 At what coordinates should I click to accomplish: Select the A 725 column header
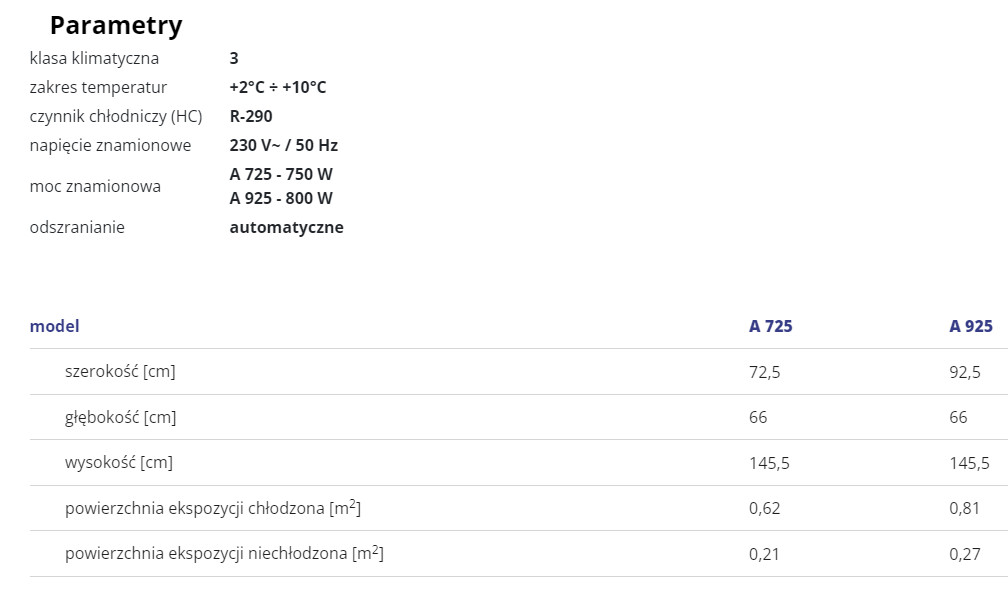click(x=770, y=326)
